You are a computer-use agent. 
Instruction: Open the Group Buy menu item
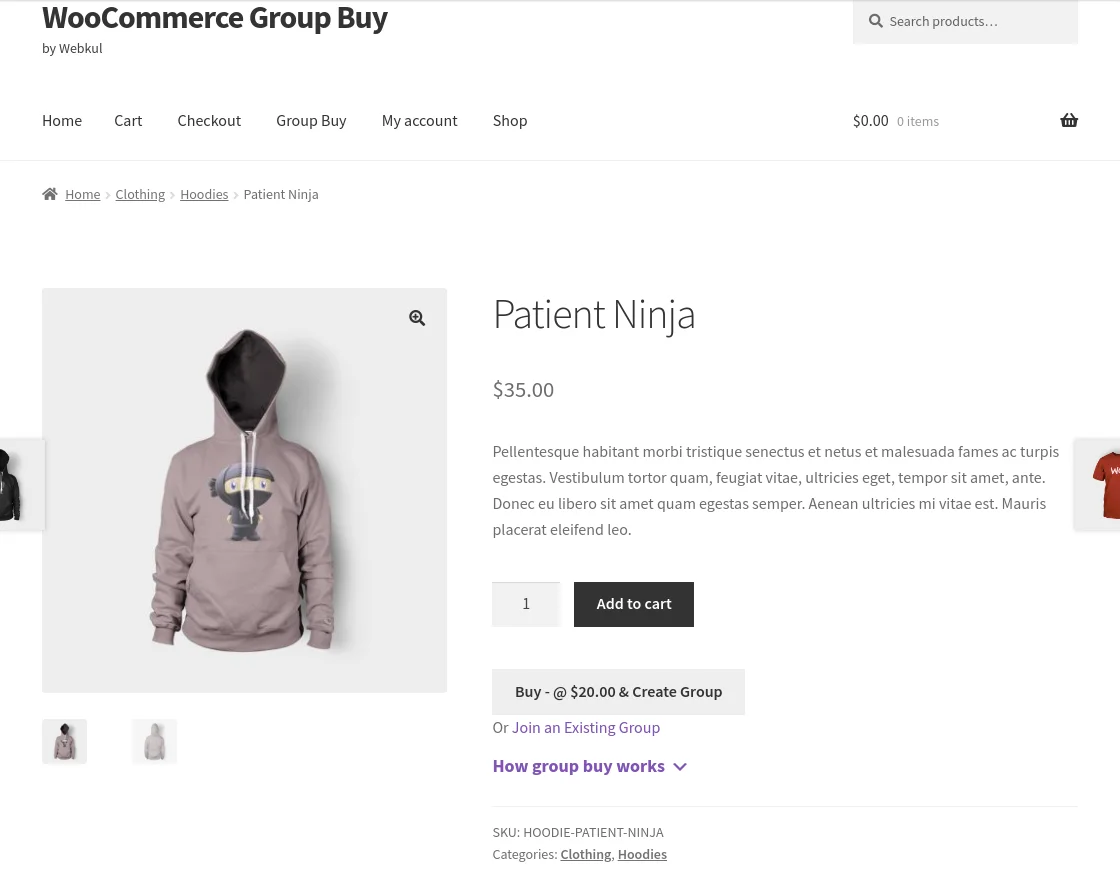(311, 120)
